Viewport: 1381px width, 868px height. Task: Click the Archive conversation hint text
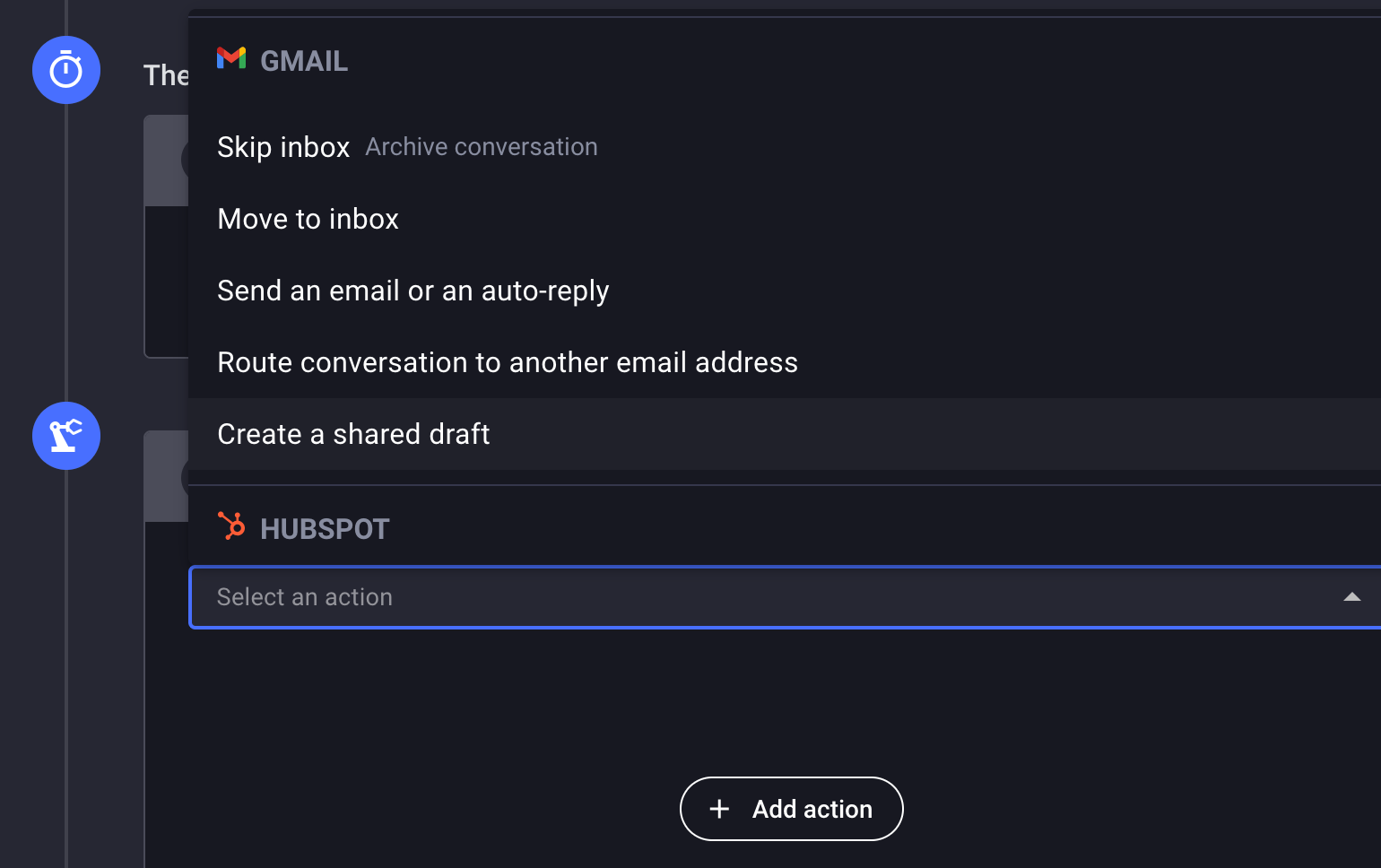[x=482, y=147]
